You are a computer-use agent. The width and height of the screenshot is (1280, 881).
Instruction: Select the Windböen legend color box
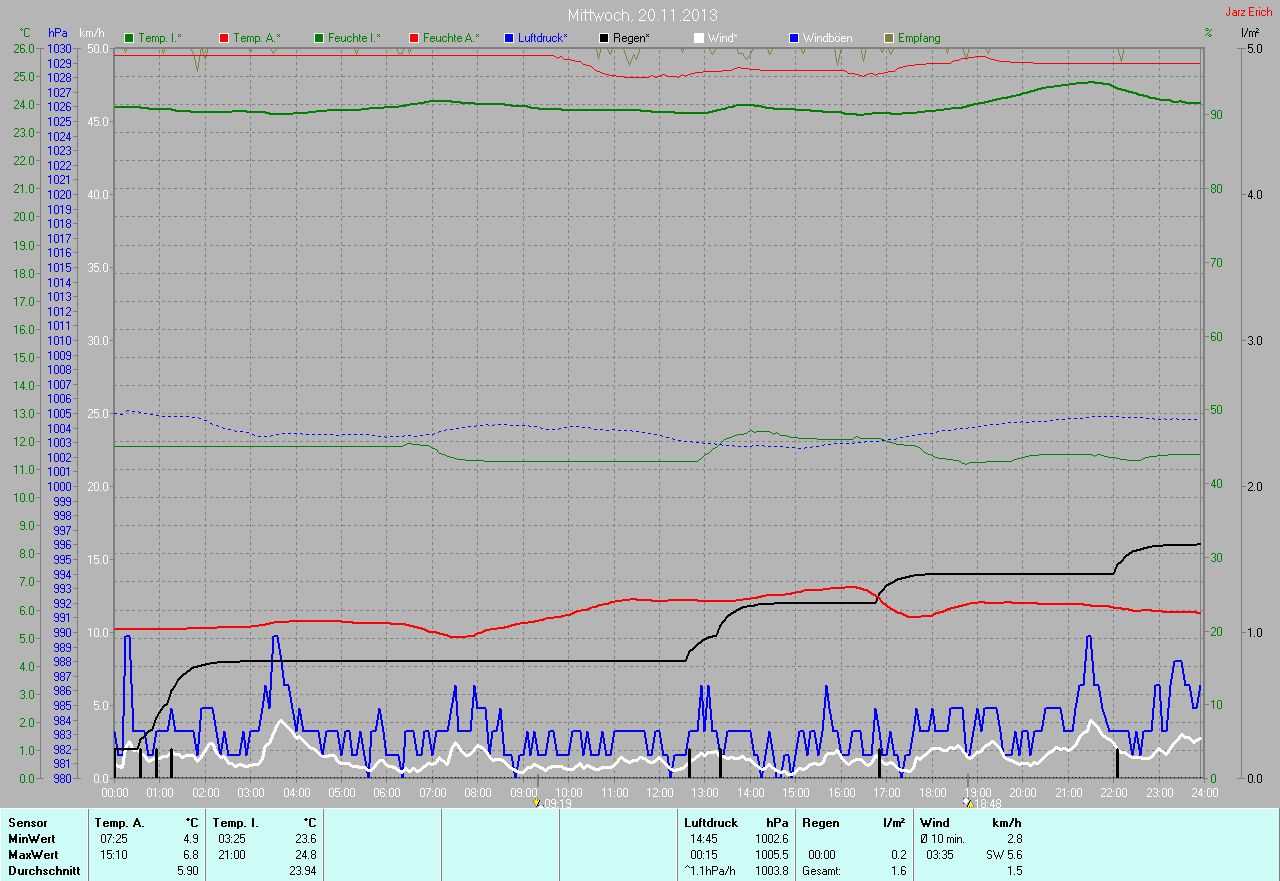794,38
